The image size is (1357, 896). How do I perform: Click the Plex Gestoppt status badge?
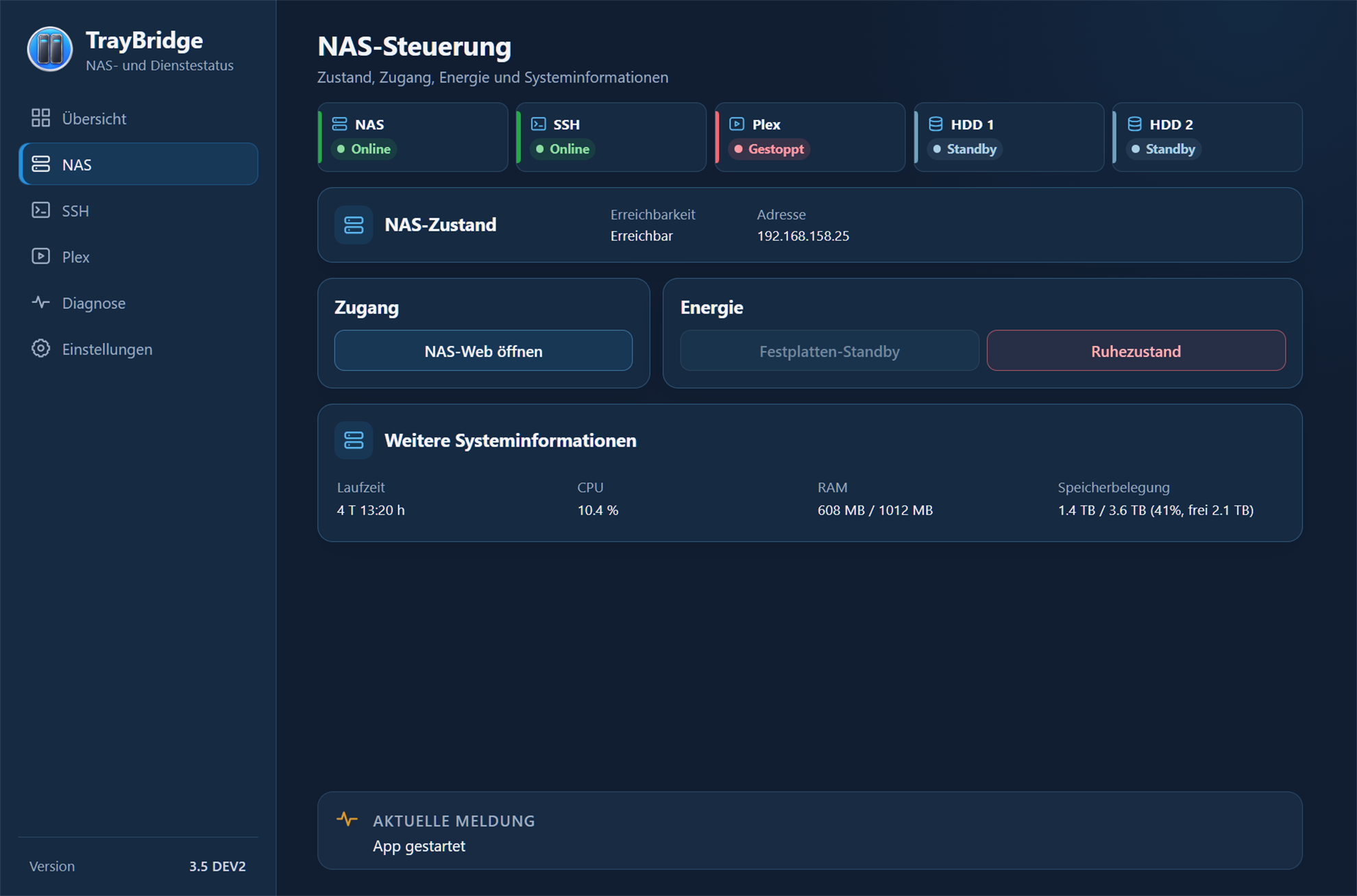pos(769,149)
